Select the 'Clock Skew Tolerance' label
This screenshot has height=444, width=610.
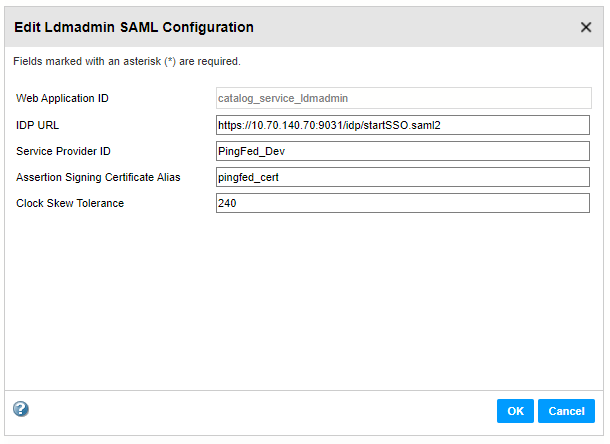(x=70, y=203)
